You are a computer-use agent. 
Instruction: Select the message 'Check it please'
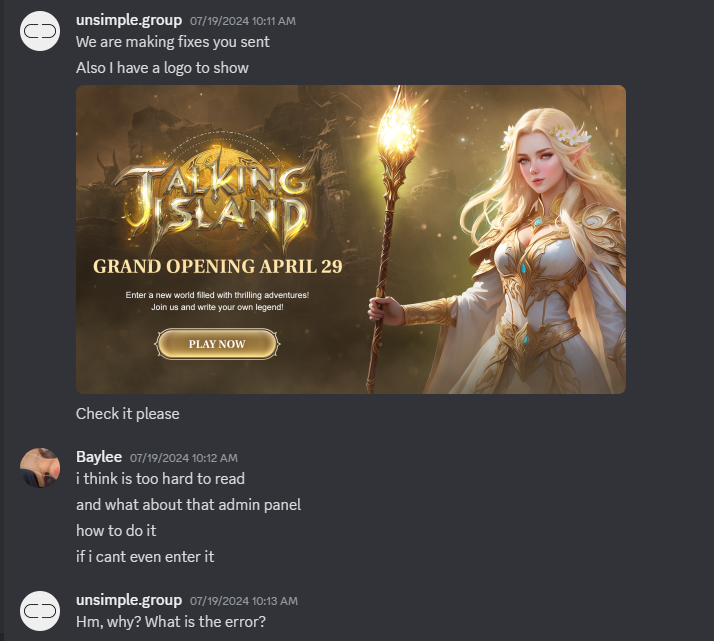tap(128, 414)
